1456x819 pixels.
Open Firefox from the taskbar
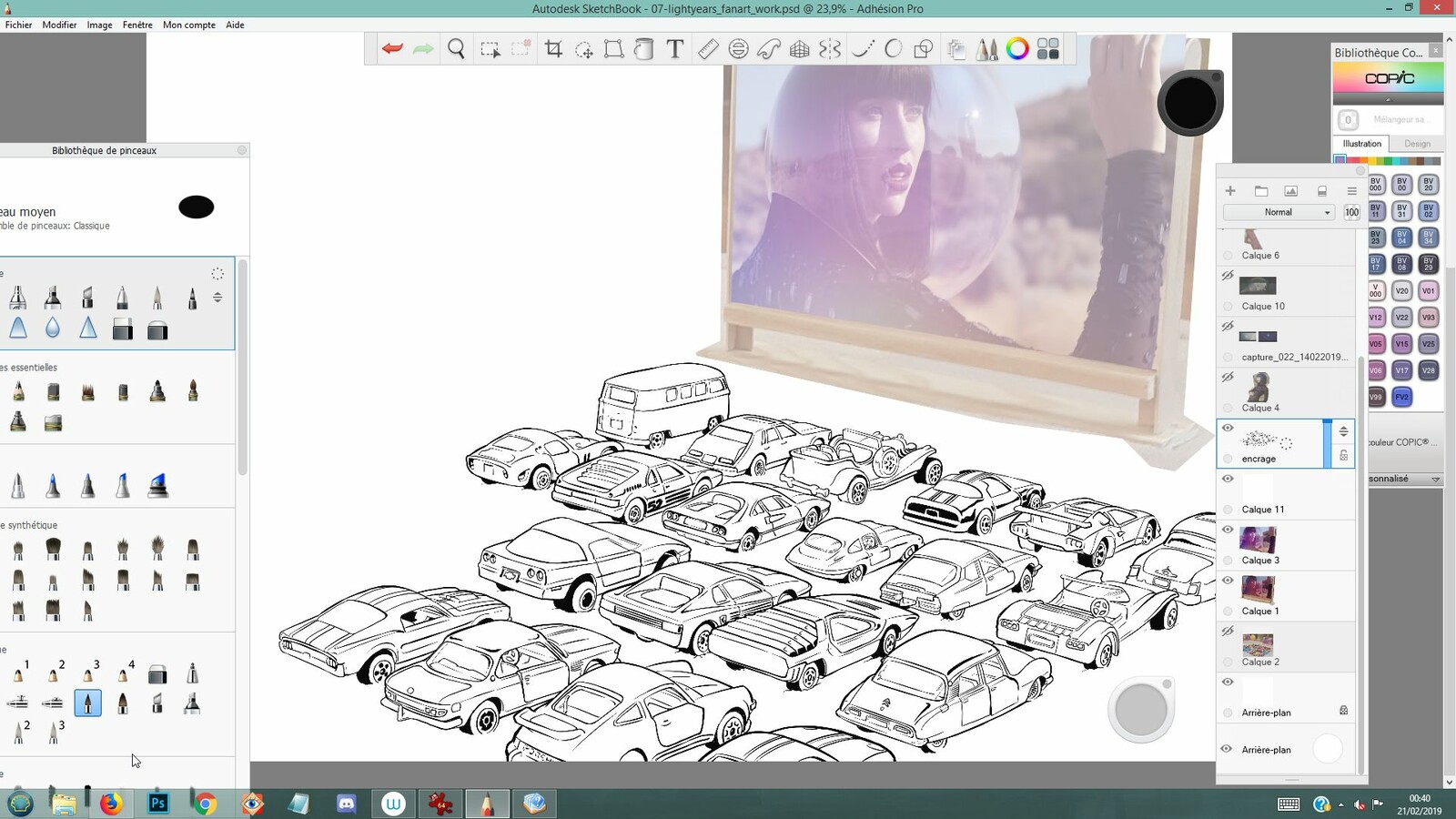point(111,804)
